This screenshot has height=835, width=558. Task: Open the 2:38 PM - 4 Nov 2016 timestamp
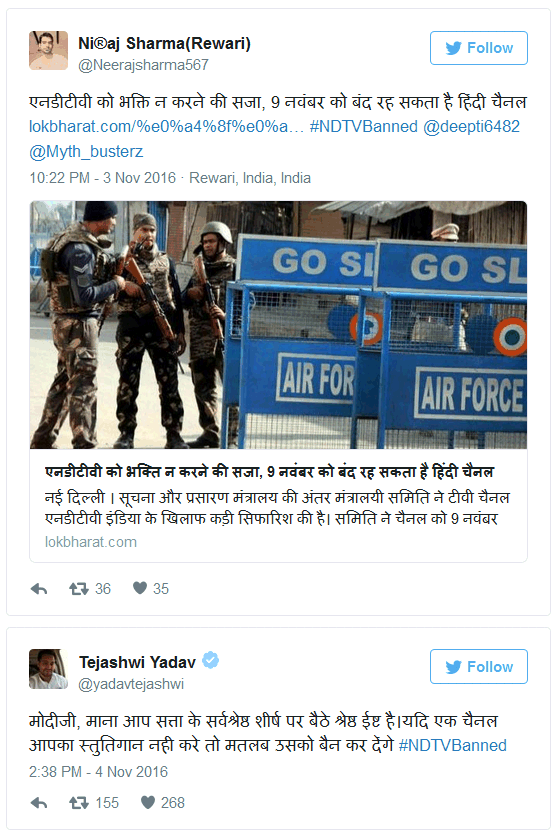(99, 772)
